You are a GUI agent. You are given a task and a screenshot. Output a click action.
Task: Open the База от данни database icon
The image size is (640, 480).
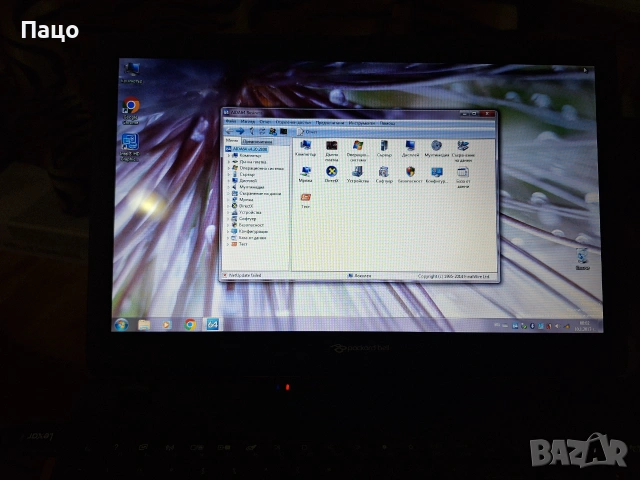coord(463,177)
